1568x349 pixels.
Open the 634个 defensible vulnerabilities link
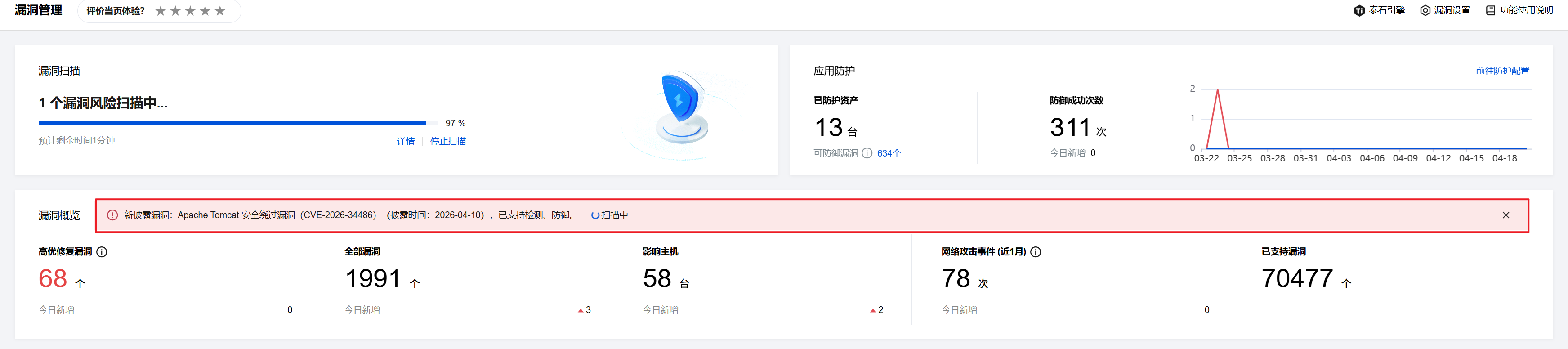[x=889, y=153]
